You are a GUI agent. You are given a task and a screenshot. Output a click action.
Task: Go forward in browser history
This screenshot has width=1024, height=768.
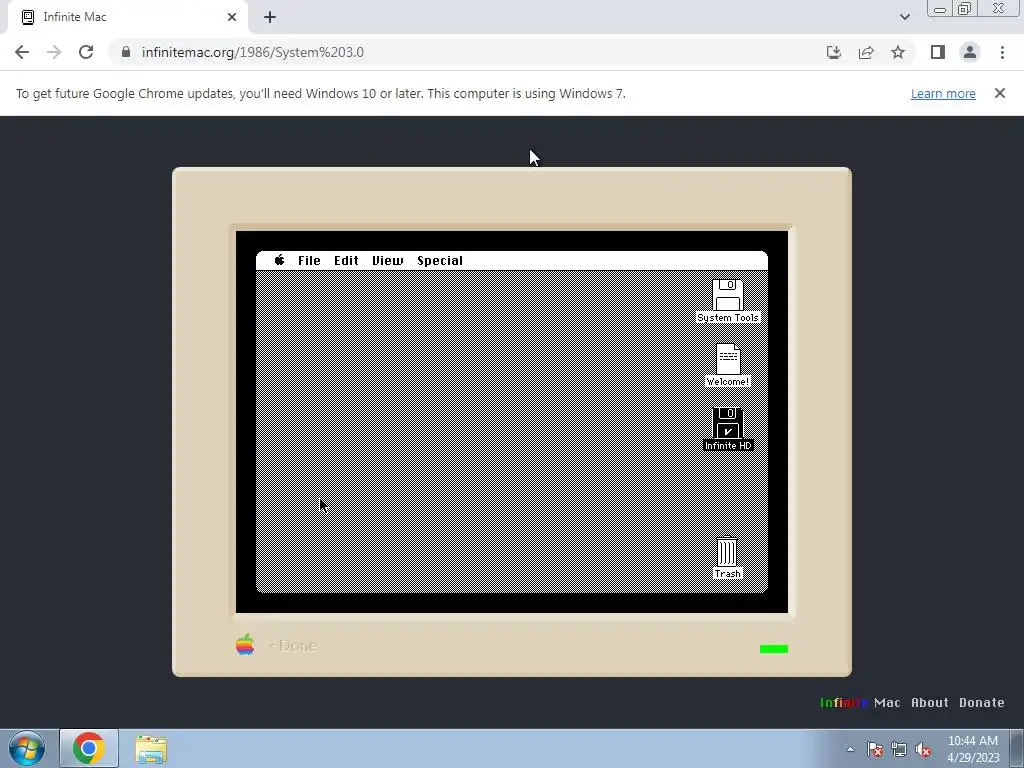click(x=54, y=52)
